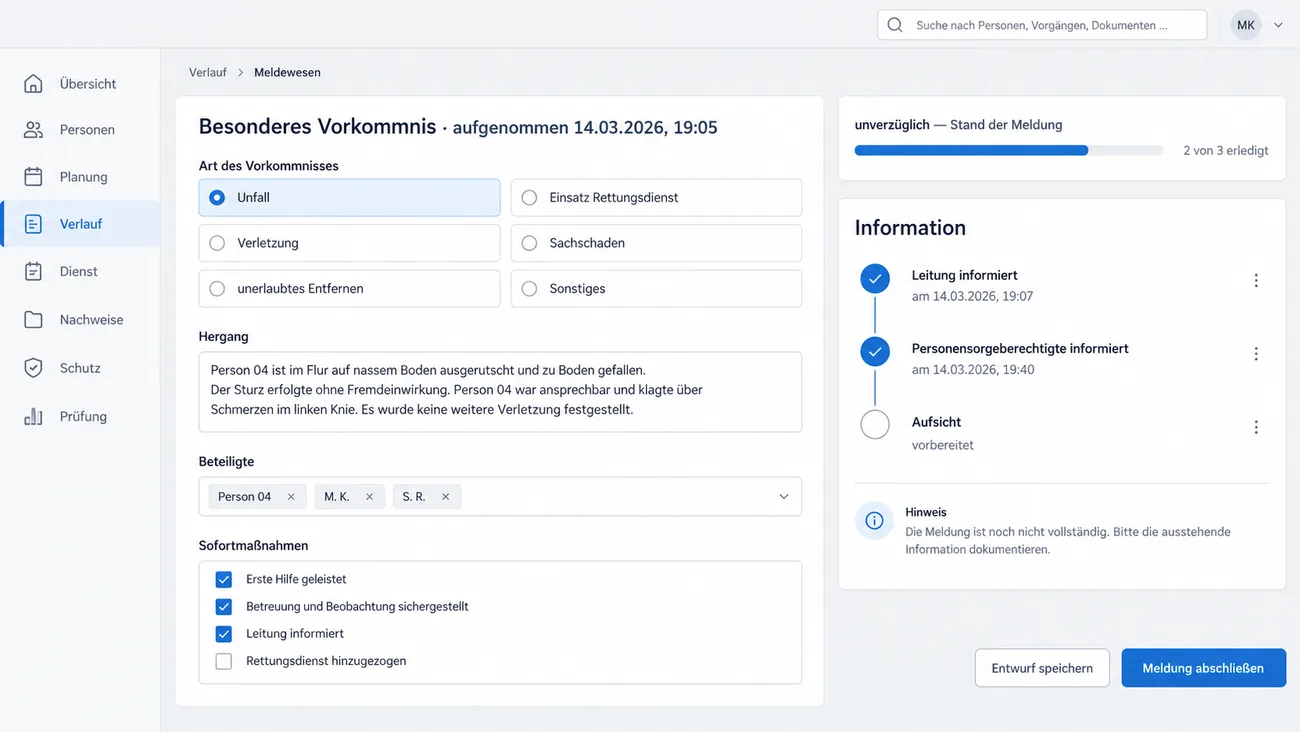1300x732 pixels.
Task: Open Übersicht in the sidebar
Action: 80,84
